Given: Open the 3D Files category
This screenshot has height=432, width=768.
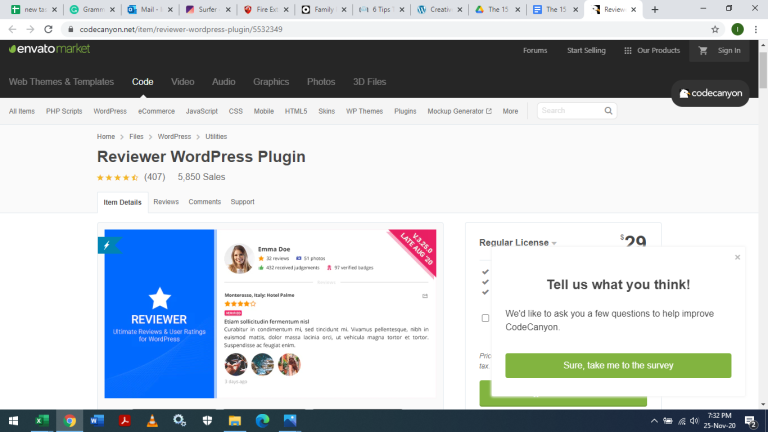Looking at the screenshot, I should pyautogui.click(x=369, y=82).
